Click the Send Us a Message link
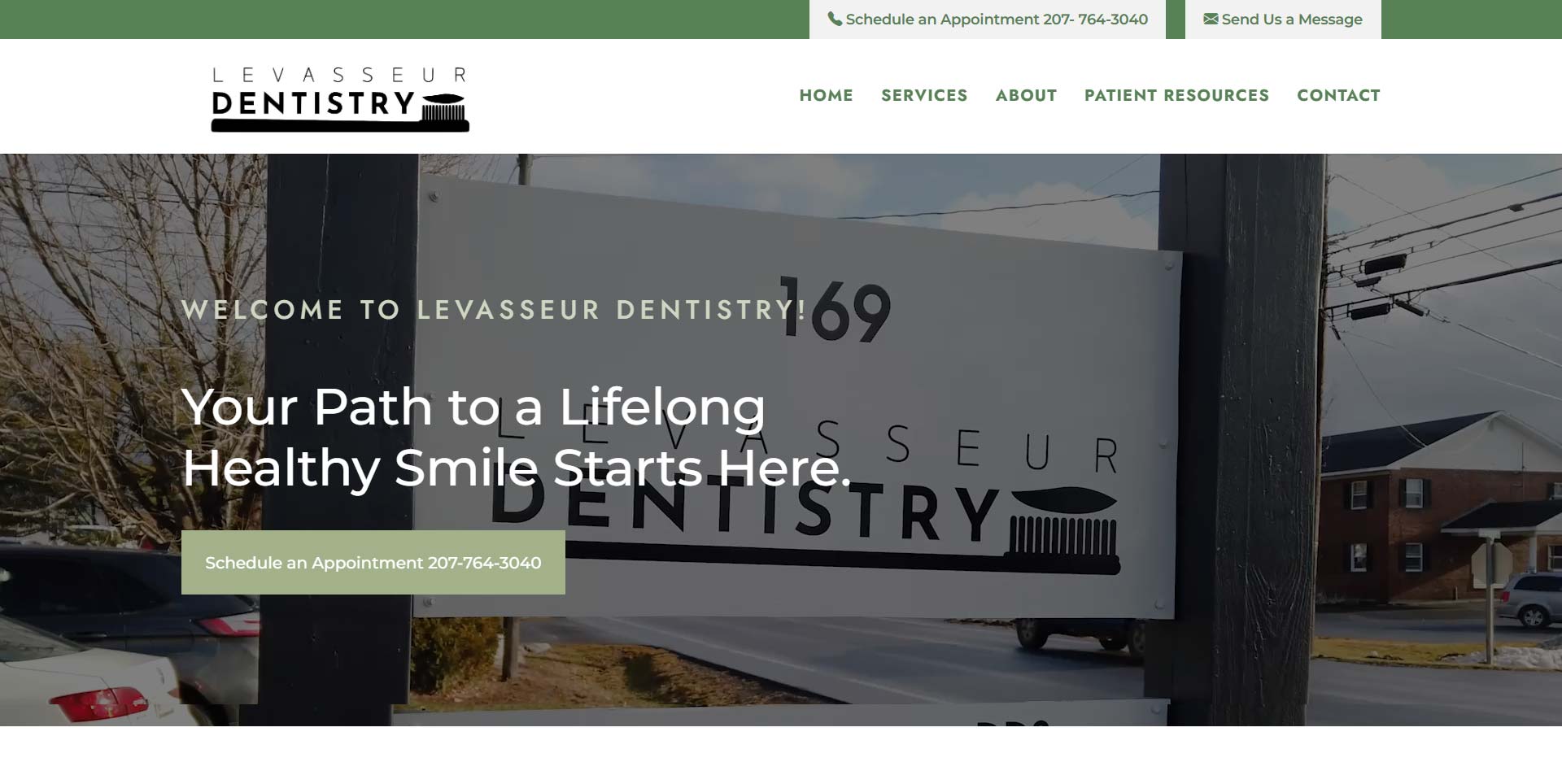The image size is (1562, 784). [x=1283, y=19]
